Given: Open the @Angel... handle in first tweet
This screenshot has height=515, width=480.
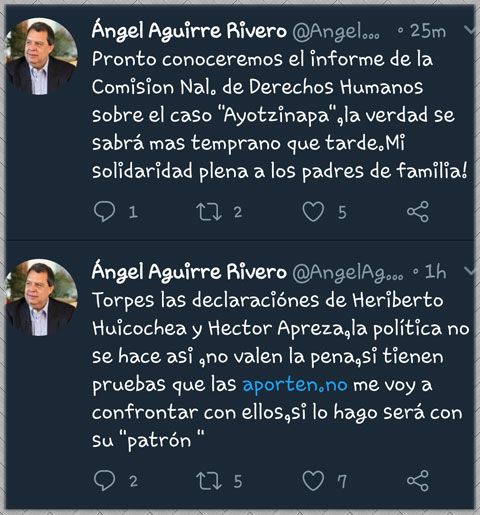Looking at the screenshot, I should tap(336, 32).
